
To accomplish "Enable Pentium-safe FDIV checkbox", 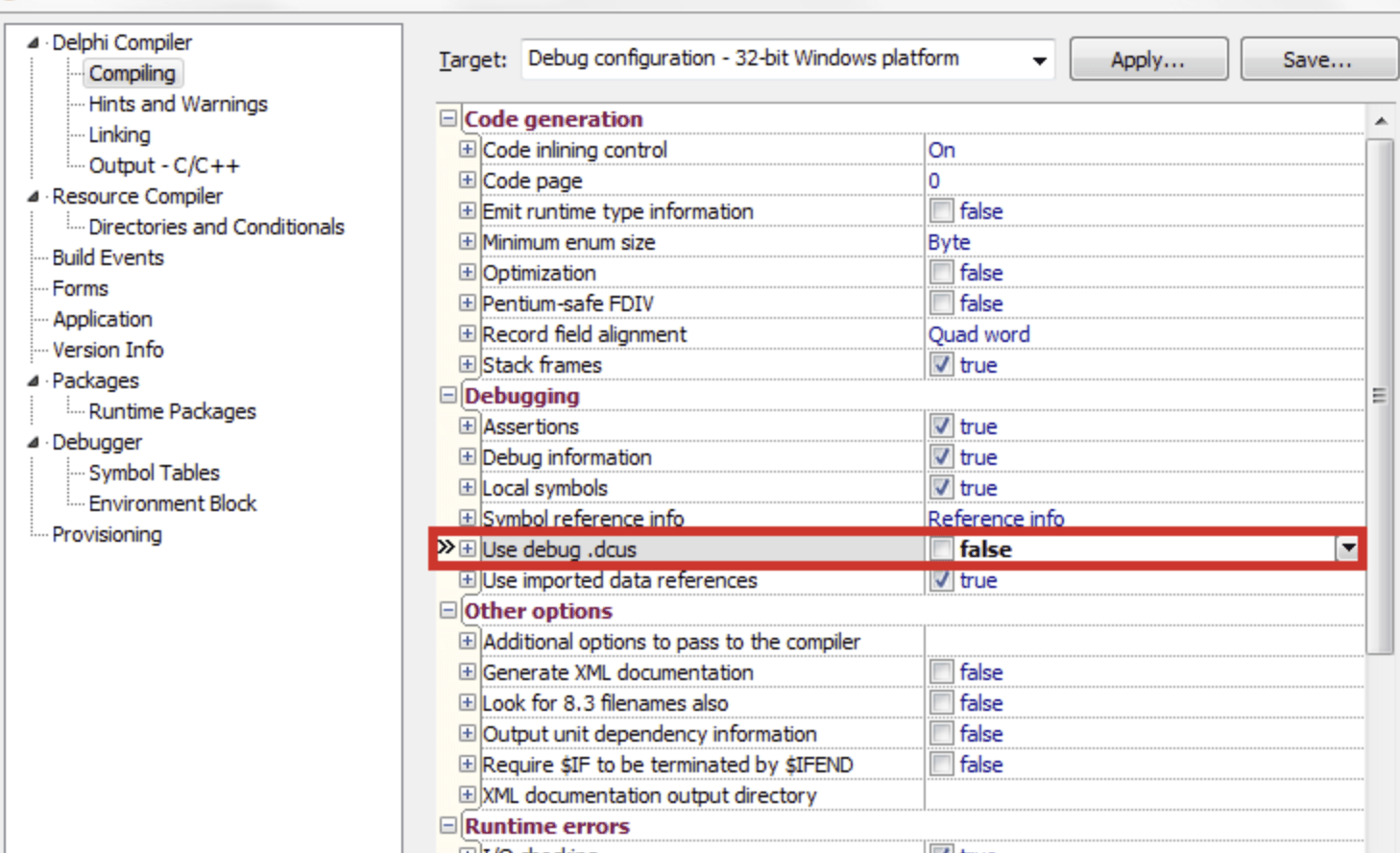I will [941, 303].
